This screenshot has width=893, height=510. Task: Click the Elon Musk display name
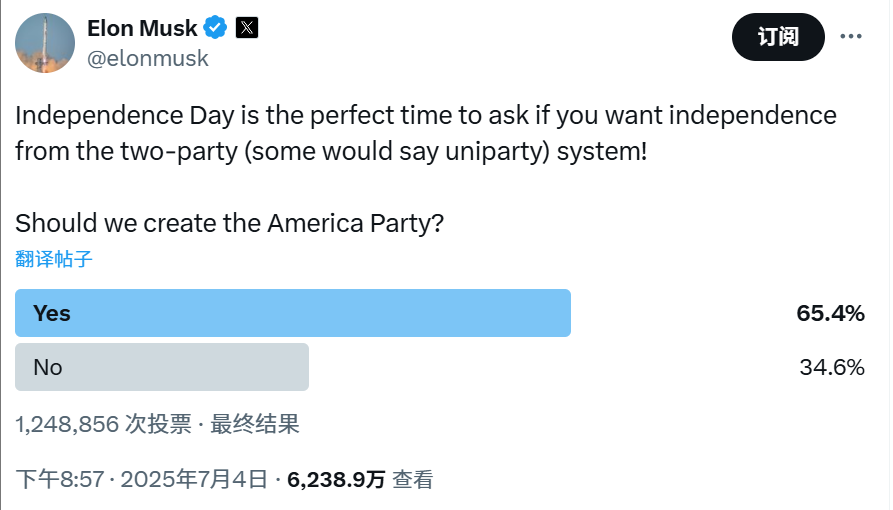142,28
